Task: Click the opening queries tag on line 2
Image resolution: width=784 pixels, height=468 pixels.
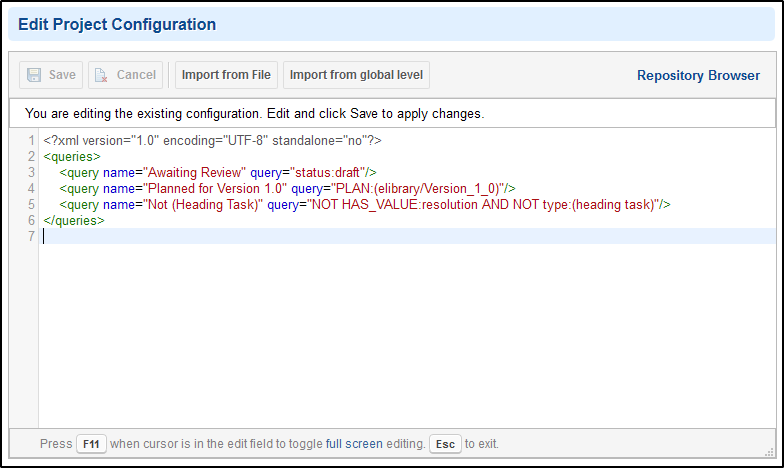Action: 72,156
